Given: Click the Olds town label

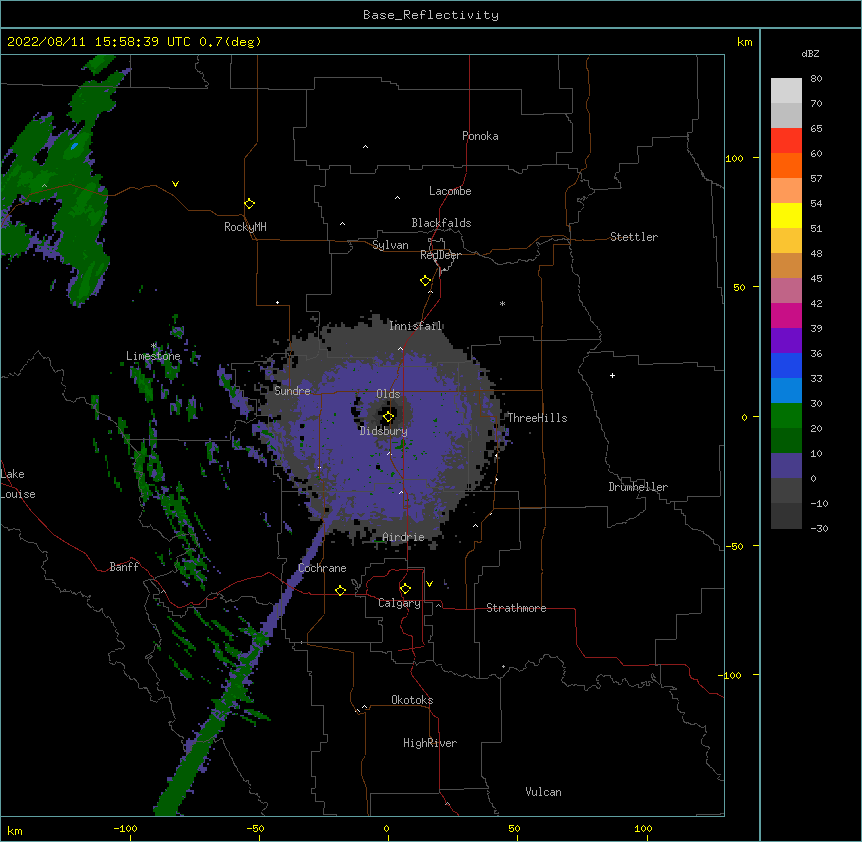Looking at the screenshot, I should pos(388,394).
